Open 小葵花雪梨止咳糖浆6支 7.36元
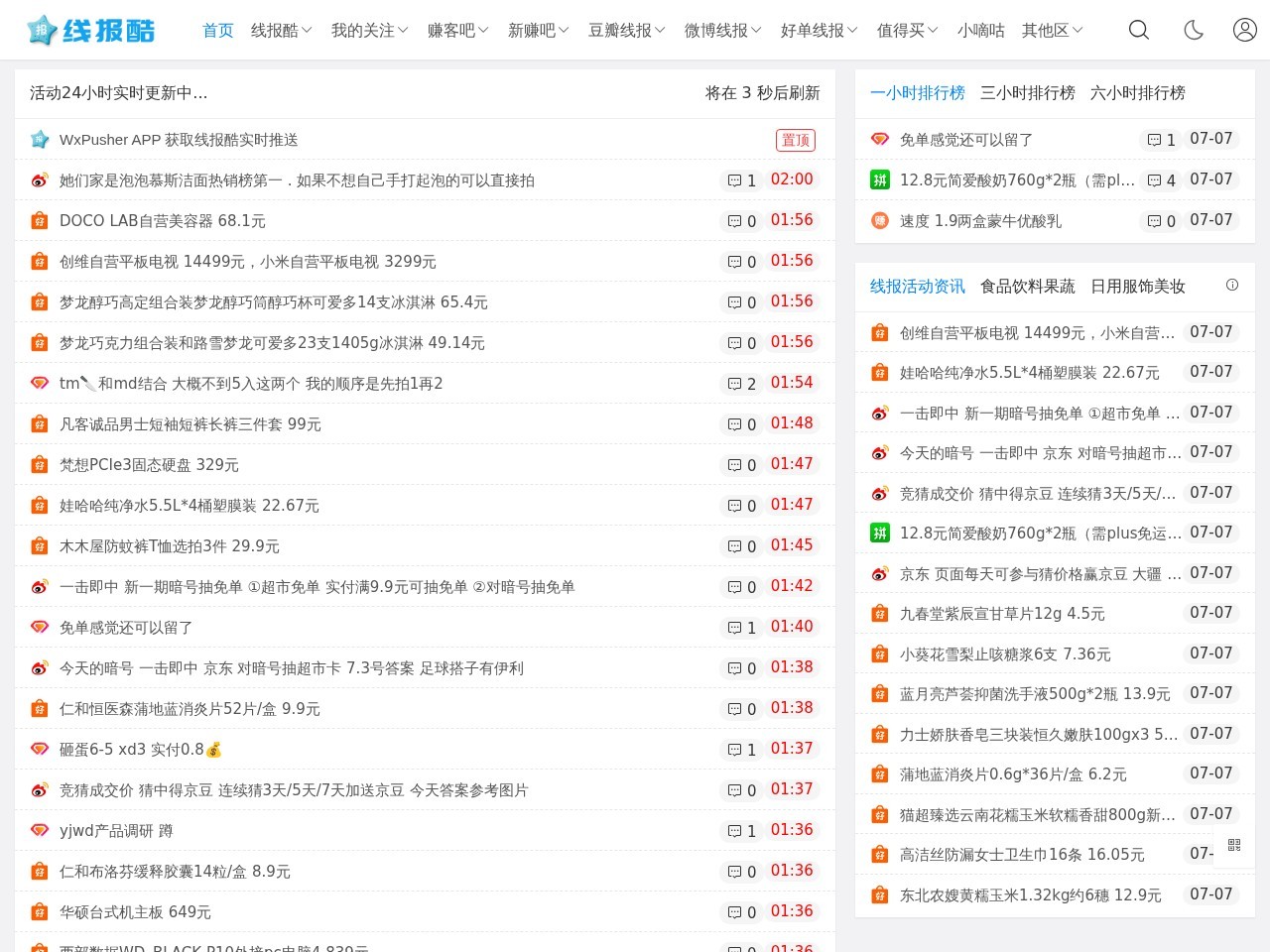1270x952 pixels. (1005, 654)
